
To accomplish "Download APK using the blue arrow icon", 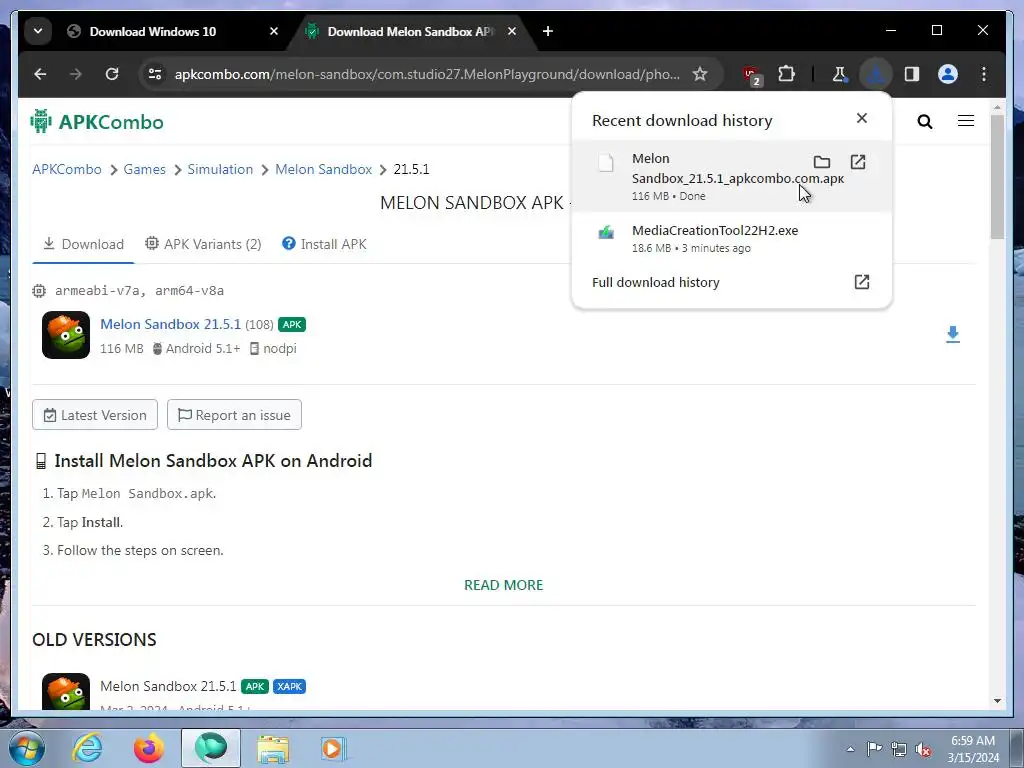I will pos(953,334).
